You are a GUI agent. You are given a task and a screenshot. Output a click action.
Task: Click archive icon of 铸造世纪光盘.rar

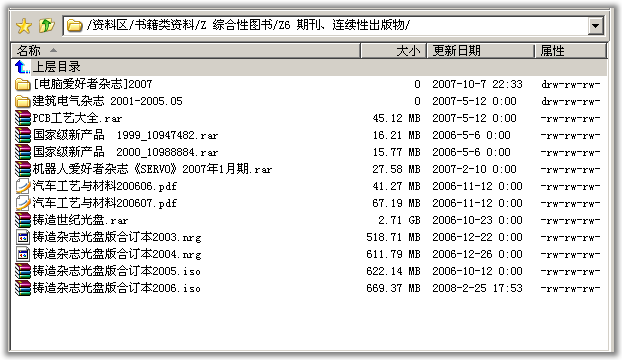coord(23,220)
